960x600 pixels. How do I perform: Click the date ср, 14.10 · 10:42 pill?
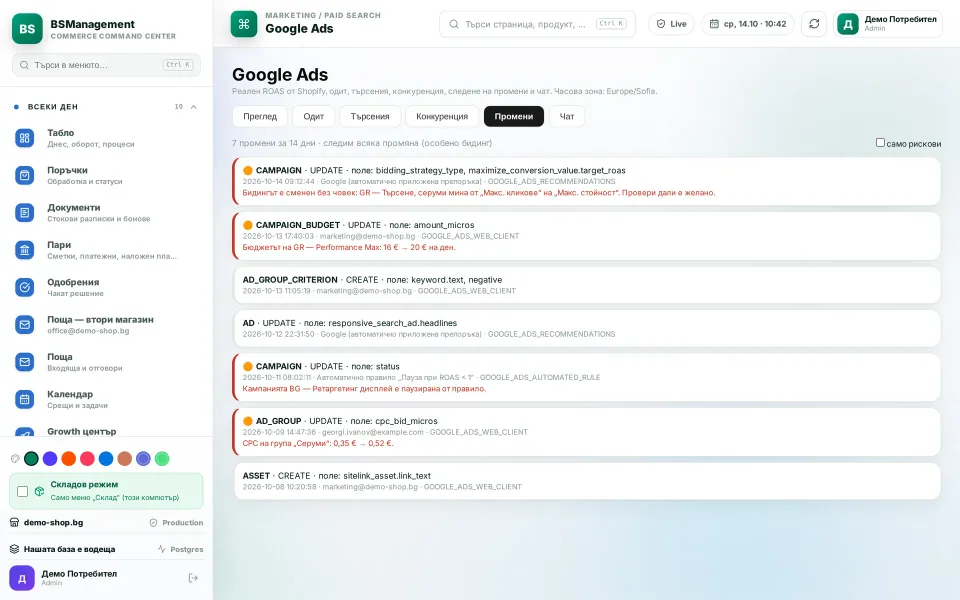point(748,24)
